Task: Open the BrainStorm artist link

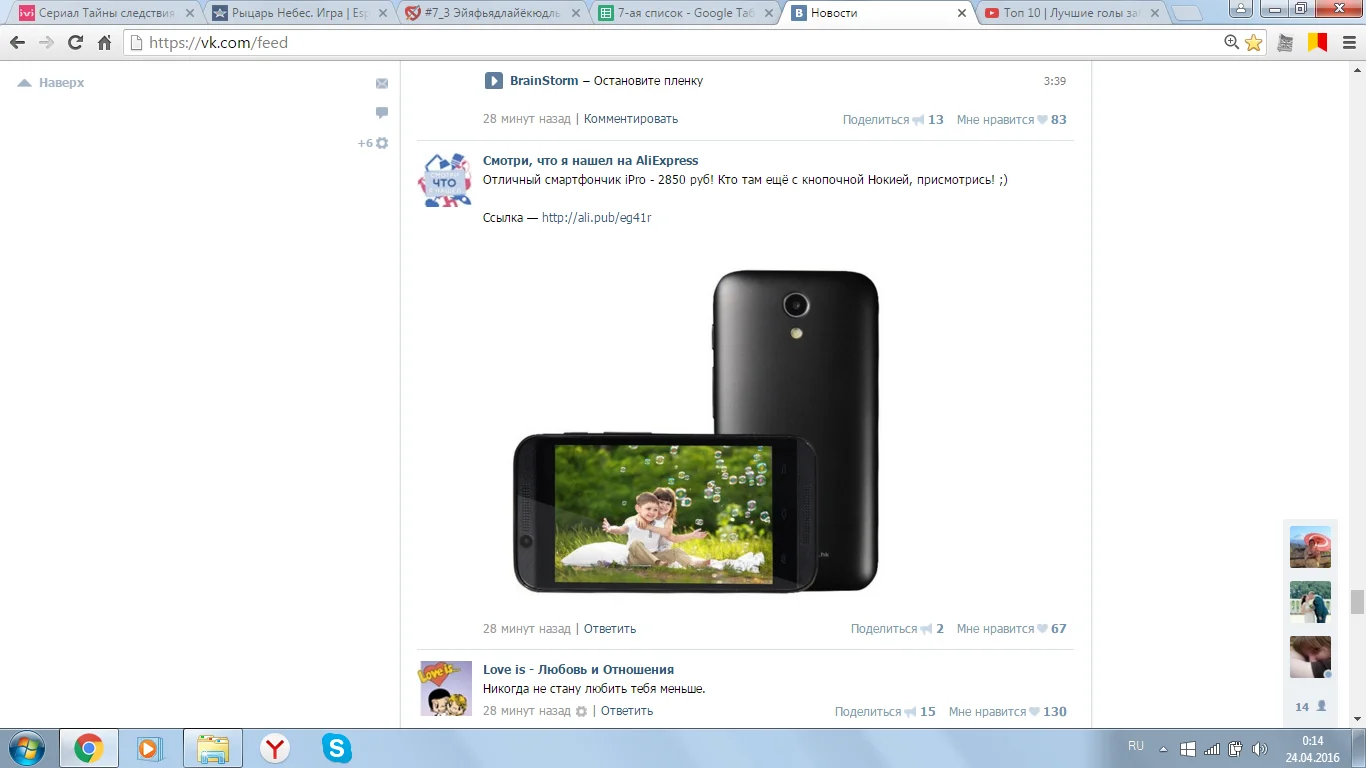Action: click(544, 81)
